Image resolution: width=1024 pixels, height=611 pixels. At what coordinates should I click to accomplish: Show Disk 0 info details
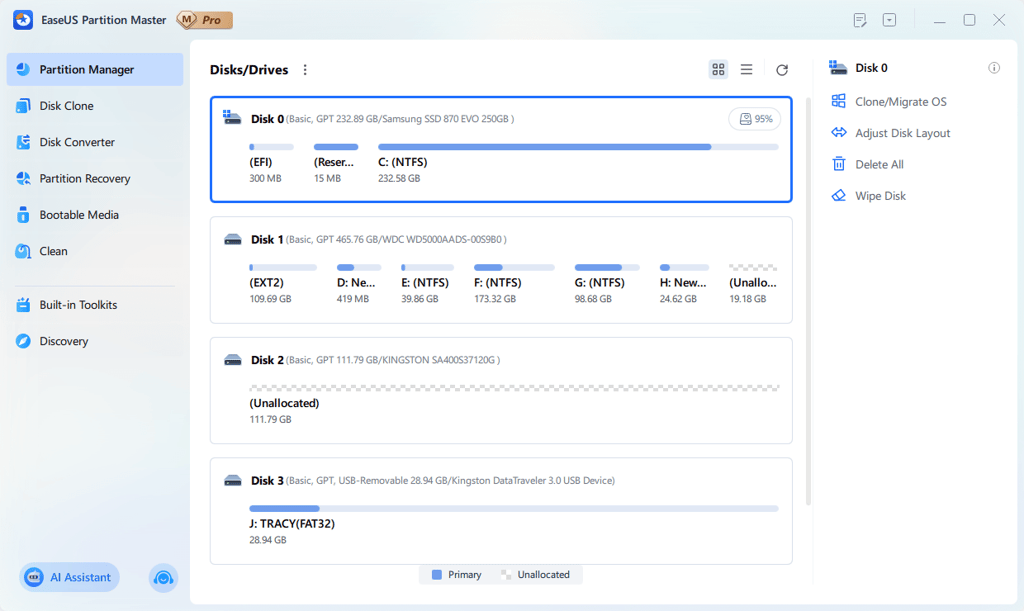[994, 68]
